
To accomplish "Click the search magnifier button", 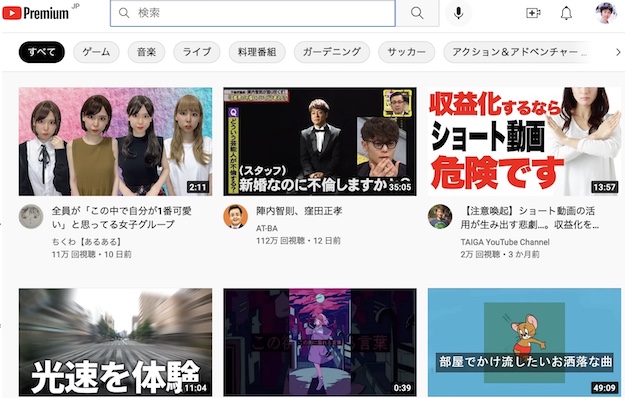I will pos(417,13).
